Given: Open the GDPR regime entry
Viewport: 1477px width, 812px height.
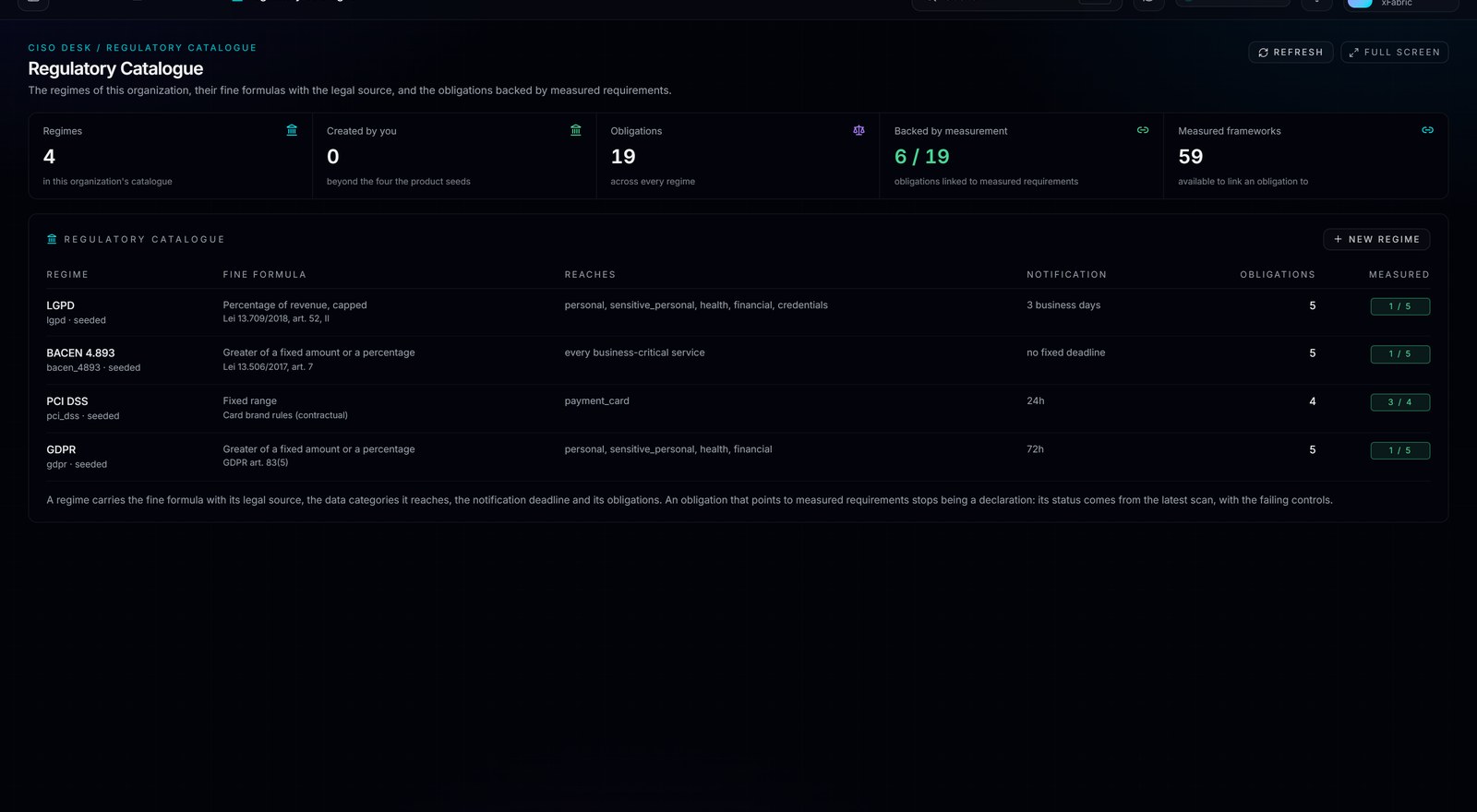Looking at the screenshot, I should [738, 456].
